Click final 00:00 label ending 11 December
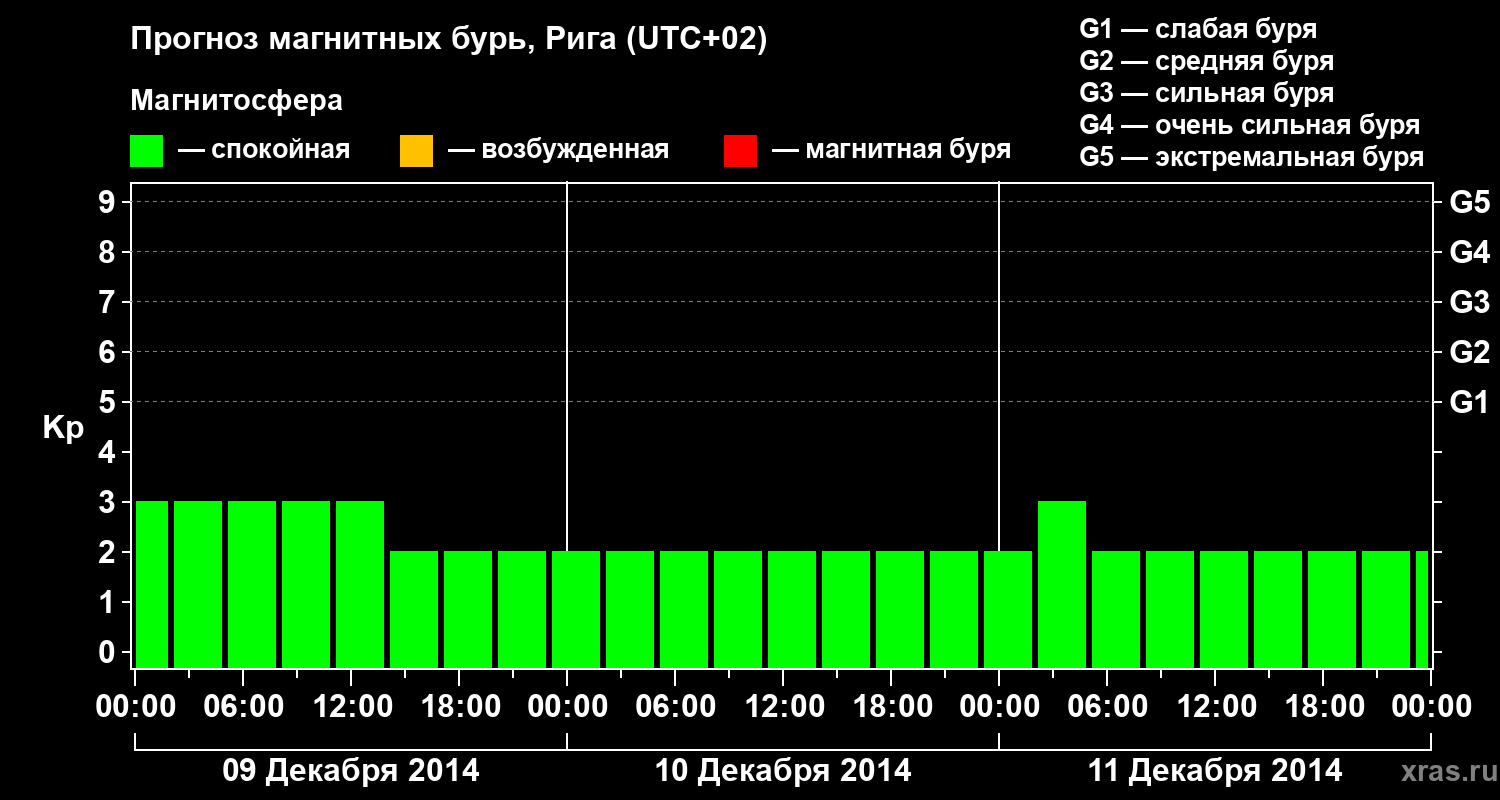The height and width of the screenshot is (800, 1500). (x=1431, y=707)
